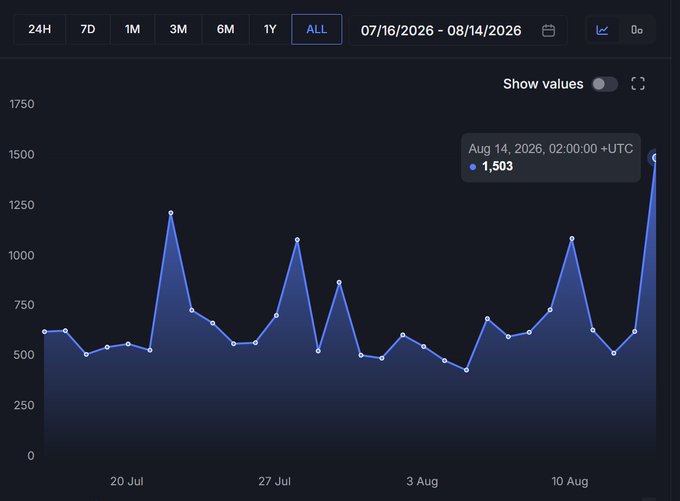Click the 10 Aug peak data point

[572, 239]
